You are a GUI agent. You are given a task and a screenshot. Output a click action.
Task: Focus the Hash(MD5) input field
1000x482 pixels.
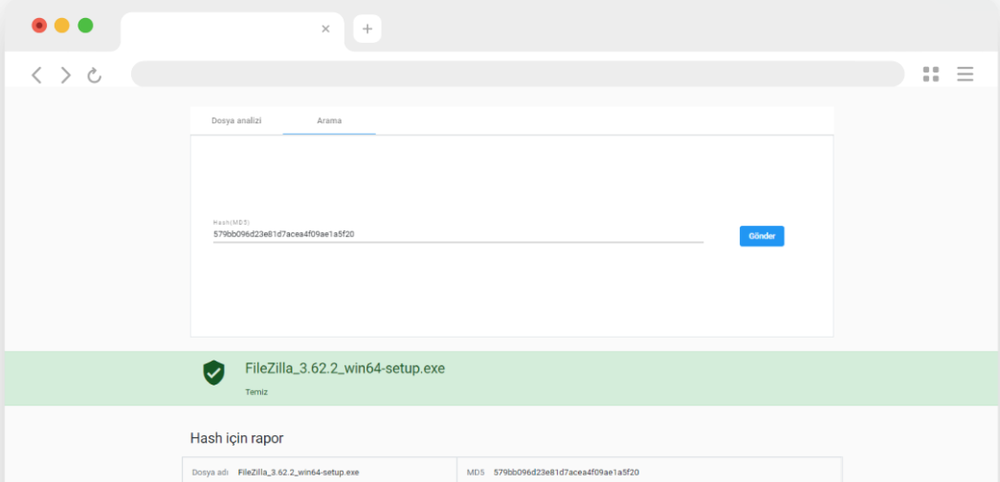(458, 234)
